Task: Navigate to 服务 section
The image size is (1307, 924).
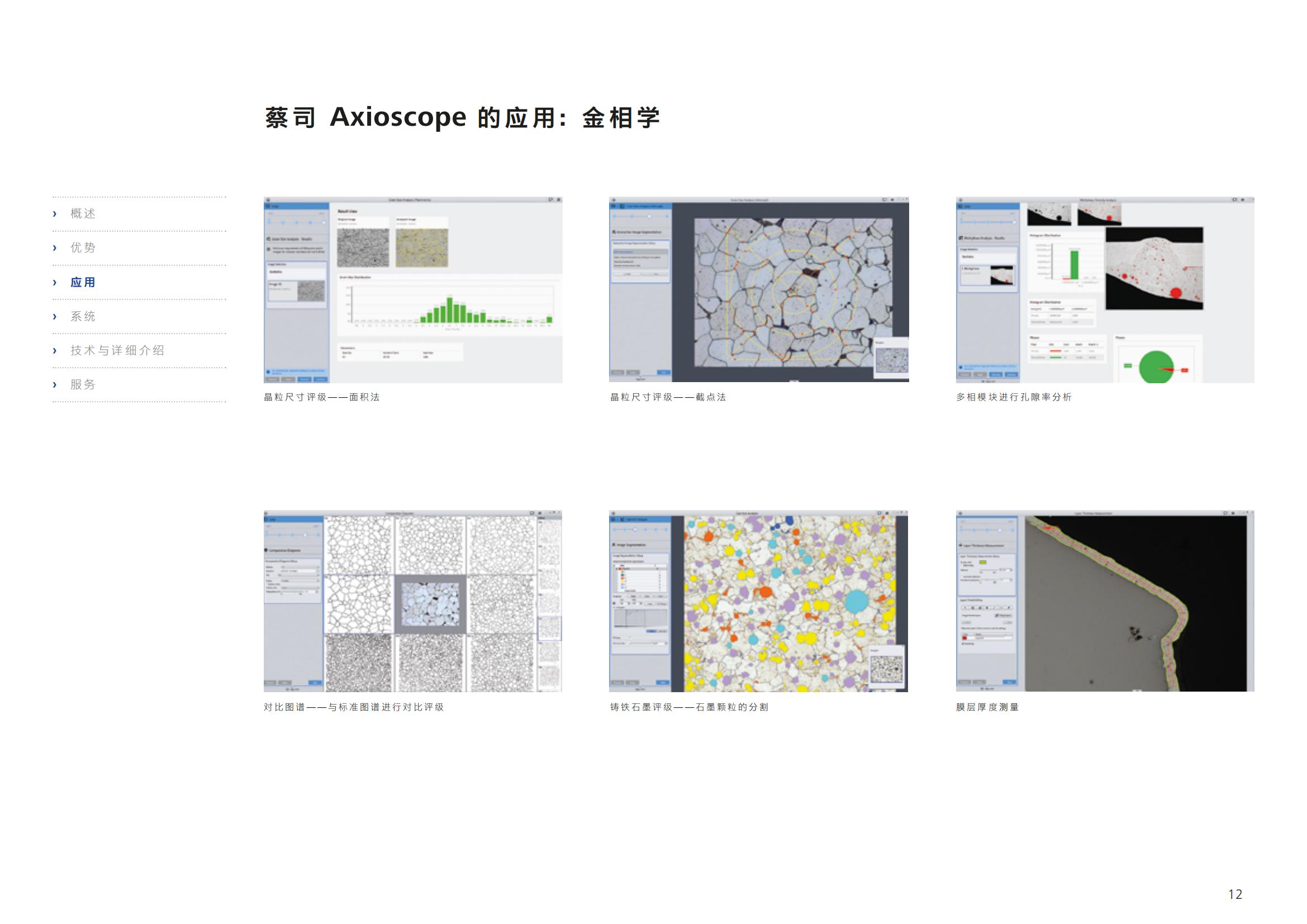Action: tap(83, 384)
